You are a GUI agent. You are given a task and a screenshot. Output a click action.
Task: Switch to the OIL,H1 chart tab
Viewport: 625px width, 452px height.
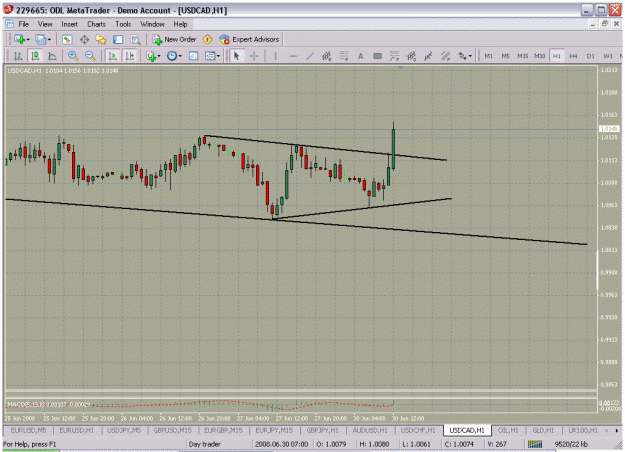click(x=508, y=430)
